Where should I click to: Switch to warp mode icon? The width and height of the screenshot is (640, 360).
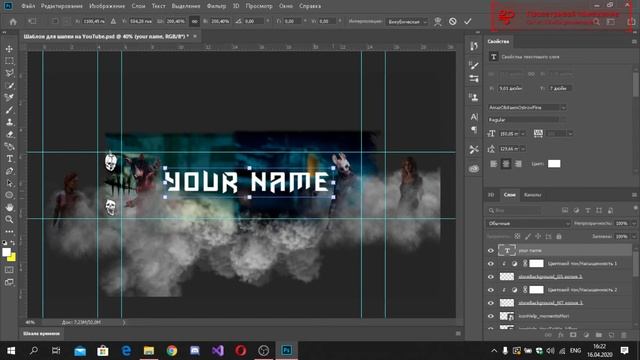438,21
